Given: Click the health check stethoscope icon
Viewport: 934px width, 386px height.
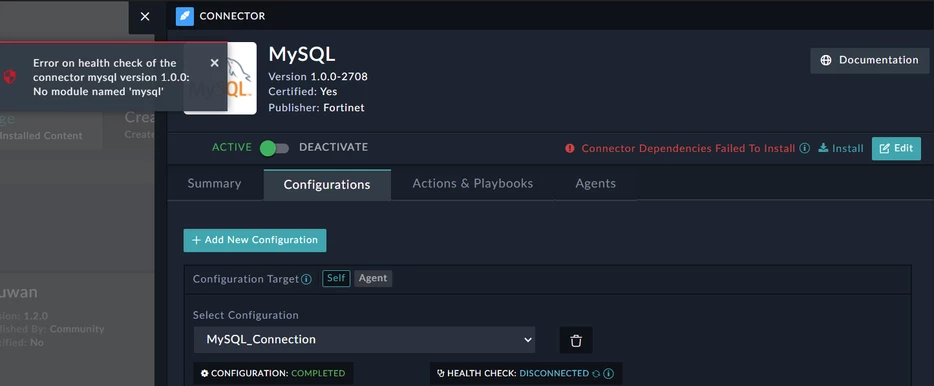Looking at the screenshot, I should click(x=441, y=373).
